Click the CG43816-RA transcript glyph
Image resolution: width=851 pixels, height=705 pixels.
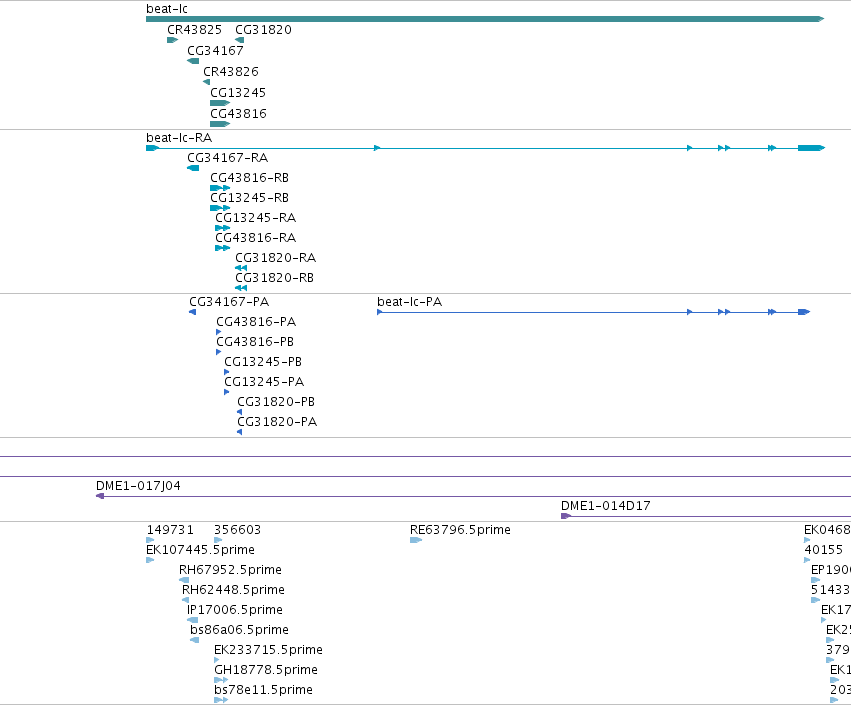pos(223,249)
